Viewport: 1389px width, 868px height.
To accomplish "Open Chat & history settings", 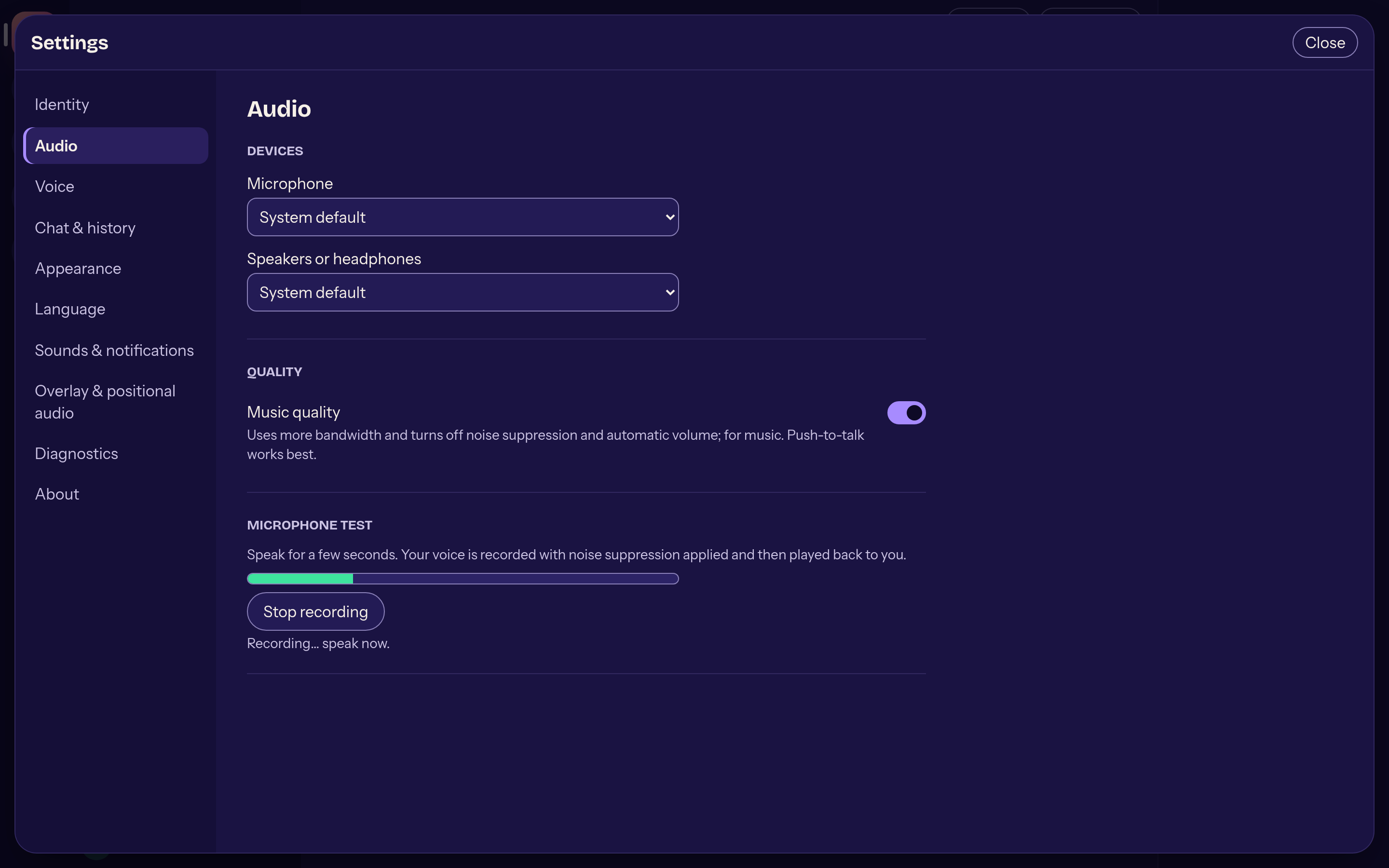I will (115, 228).
